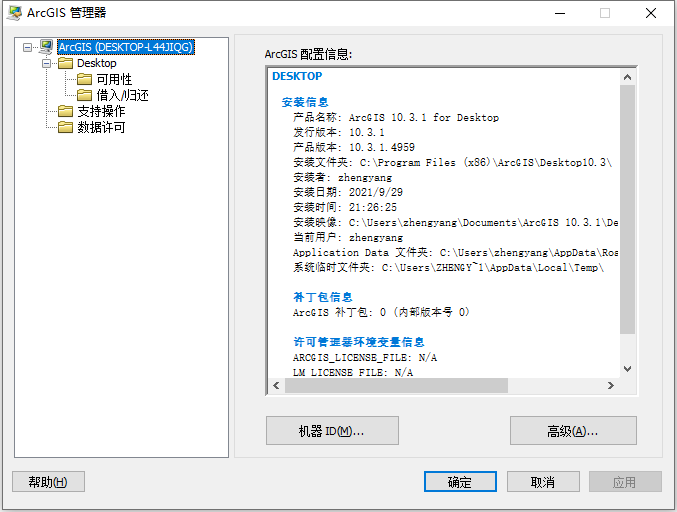Select ArcGIS (DESKTOP-L44JIQG) tree item
The image size is (677, 512).
pos(126,47)
